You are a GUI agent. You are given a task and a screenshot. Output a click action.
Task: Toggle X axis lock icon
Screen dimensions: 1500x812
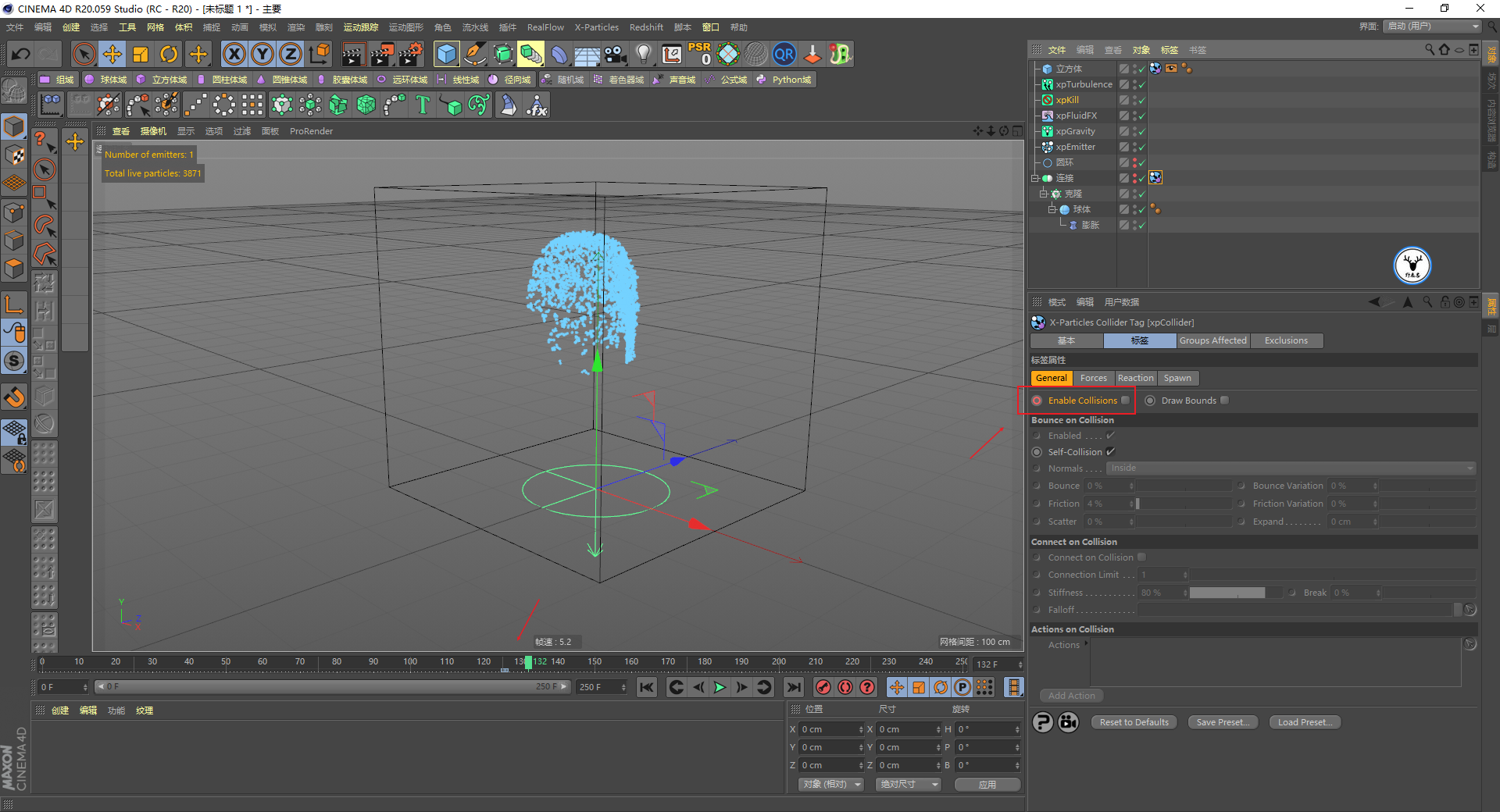[x=234, y=54]
